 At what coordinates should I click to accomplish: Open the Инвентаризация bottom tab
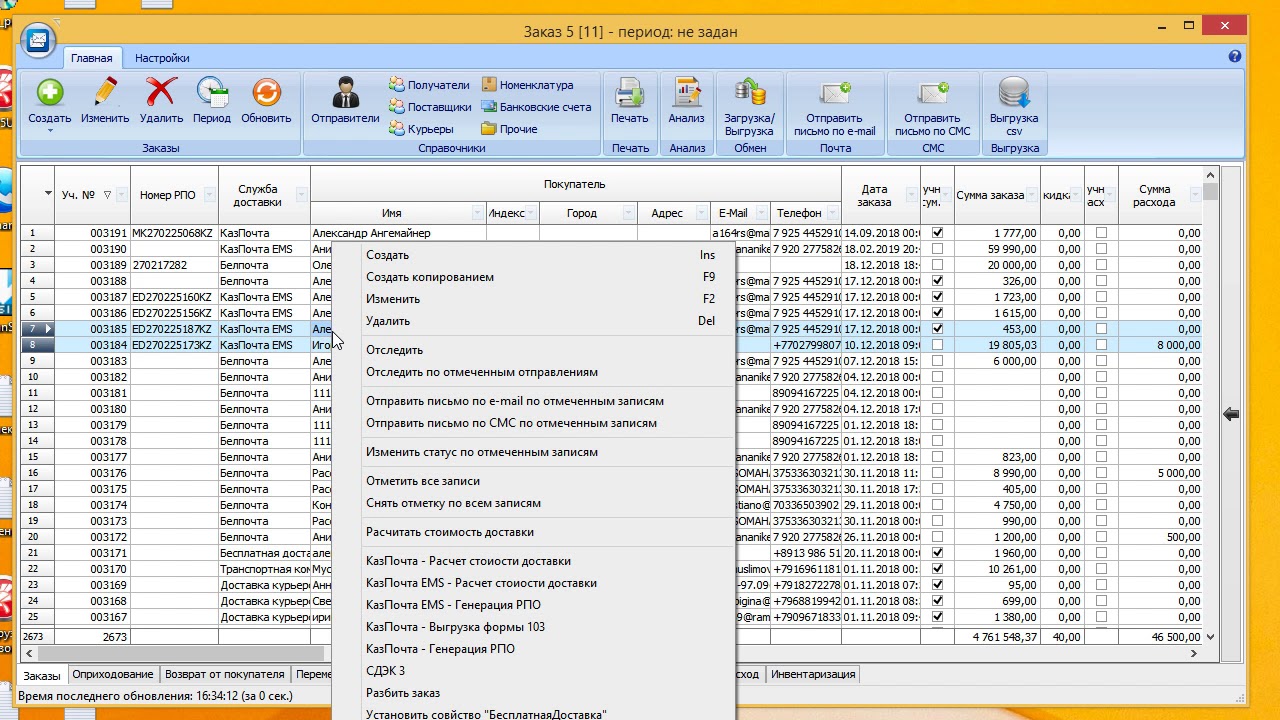pos(813,674)
